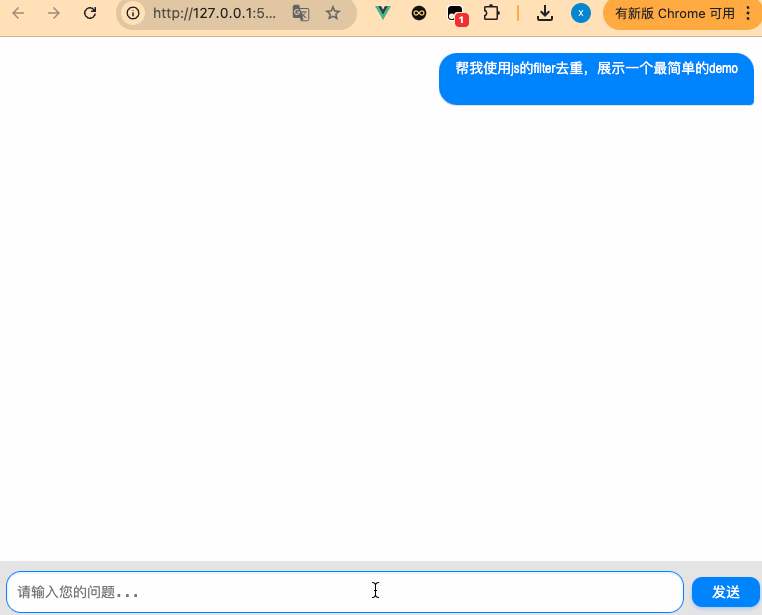
Task: Open the infinity-symbol extension icon
Action: (419, 13)
